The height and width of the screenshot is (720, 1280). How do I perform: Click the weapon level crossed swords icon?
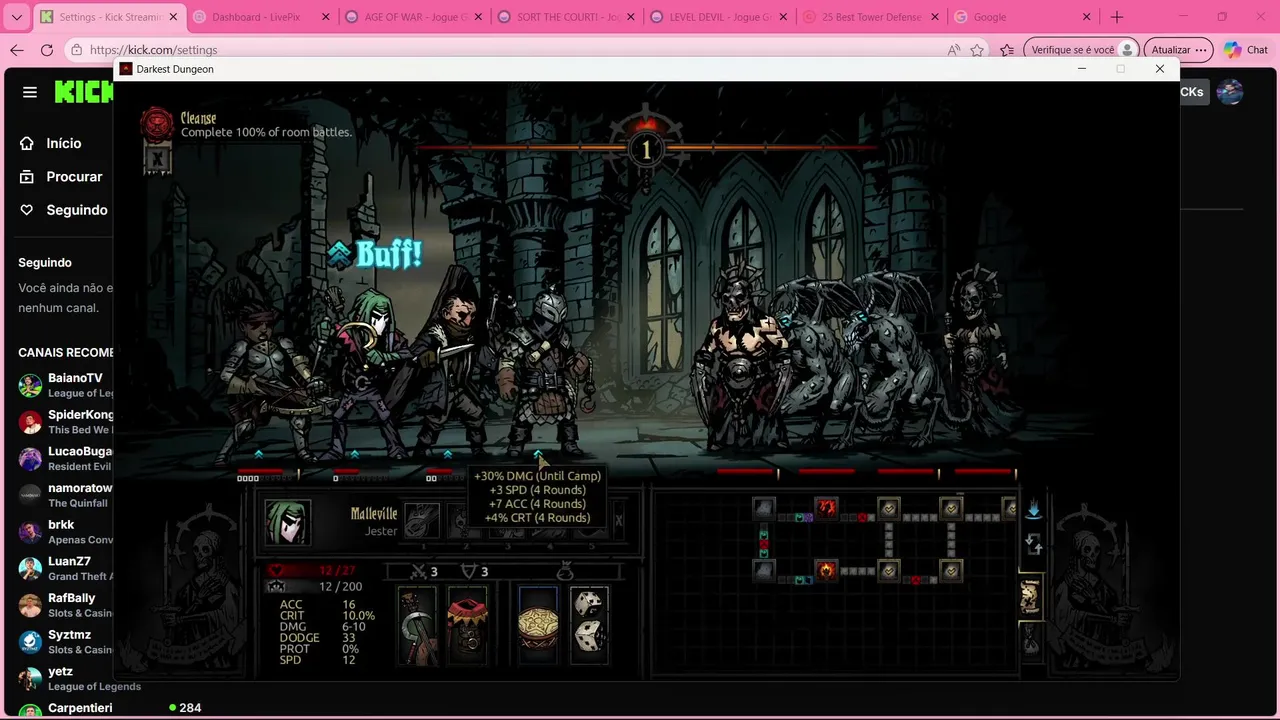(x=419, y=572)
